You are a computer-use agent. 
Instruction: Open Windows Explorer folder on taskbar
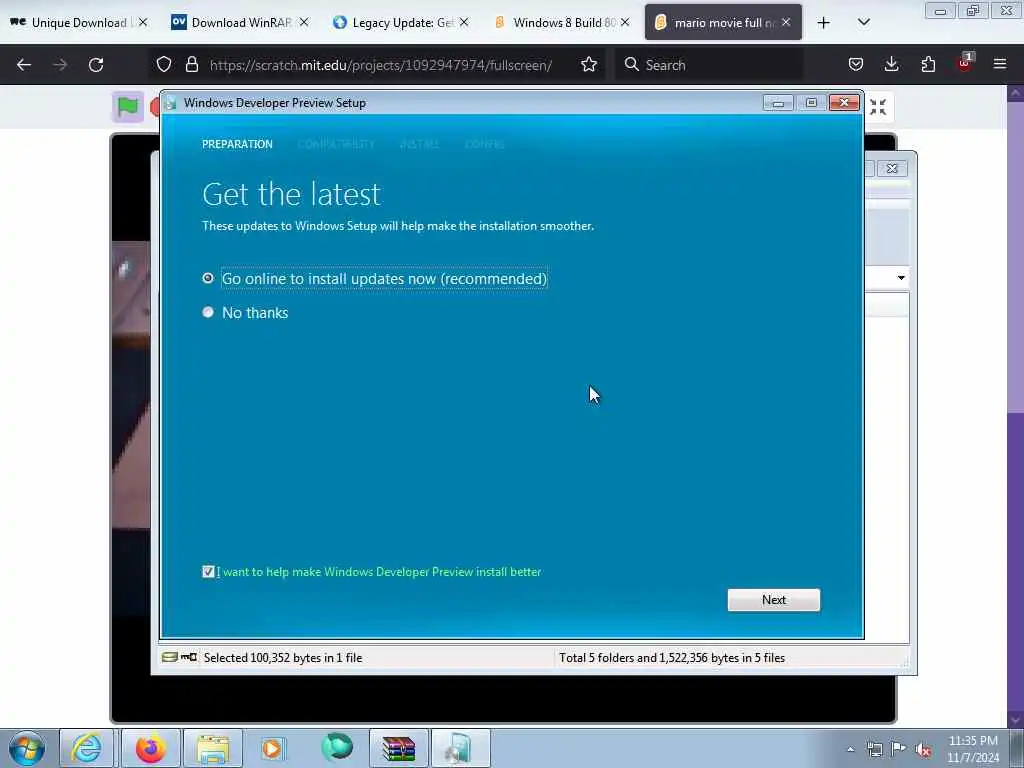[x=213, y=748]
